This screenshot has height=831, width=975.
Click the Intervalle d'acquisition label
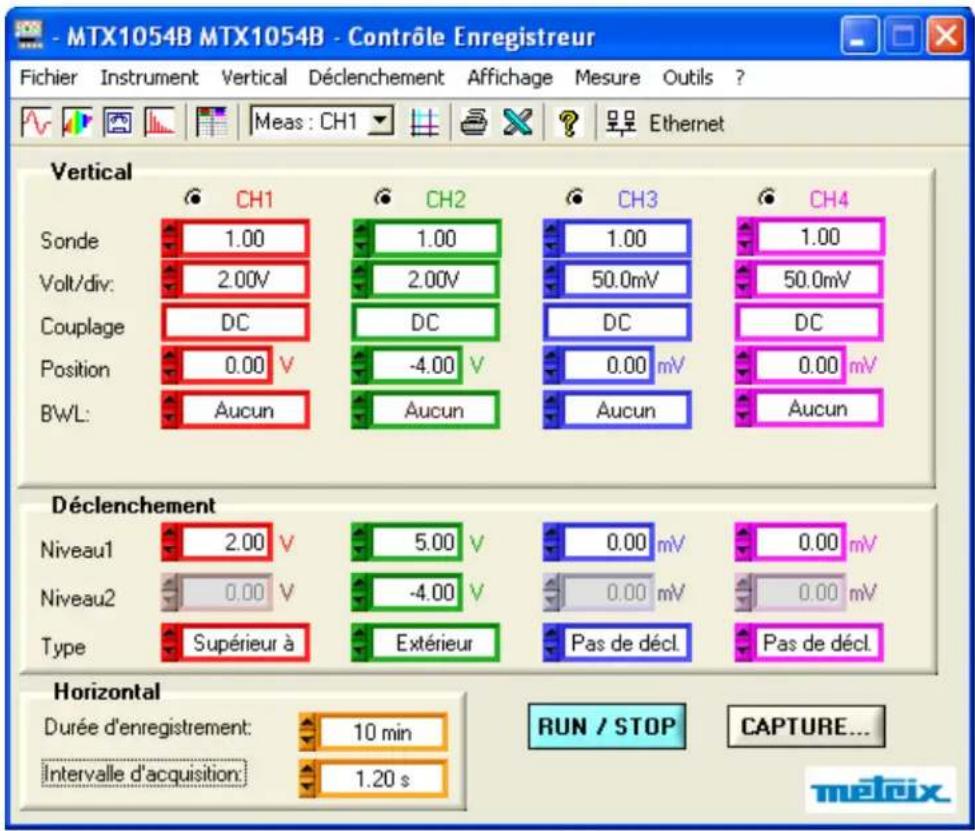pos(143,774)
